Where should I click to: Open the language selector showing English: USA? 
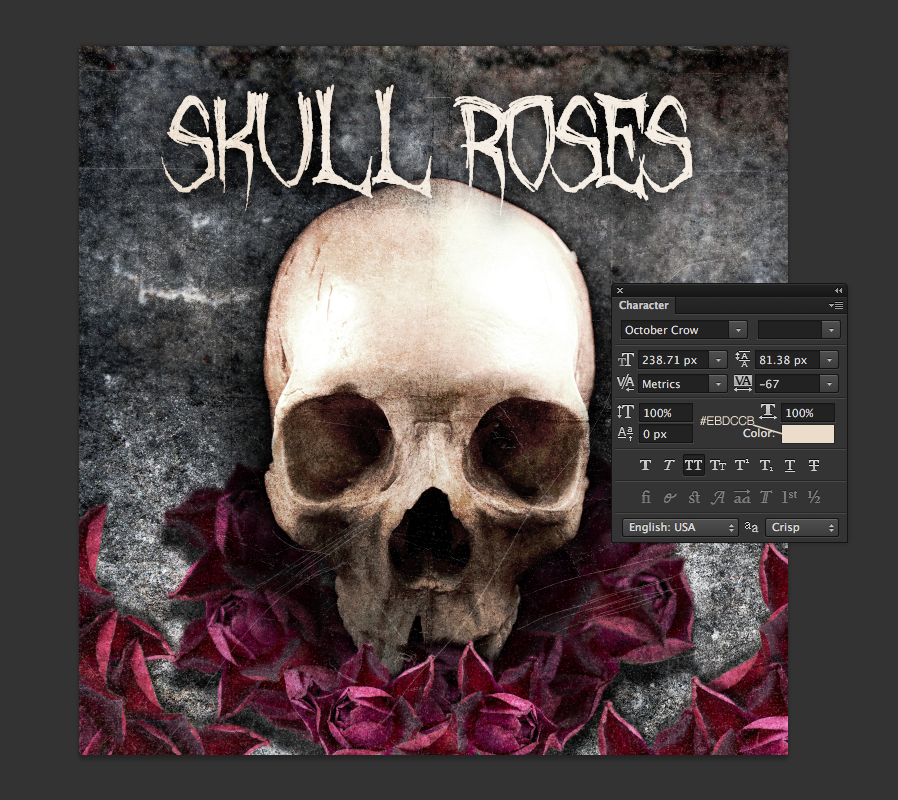point(679,527)
